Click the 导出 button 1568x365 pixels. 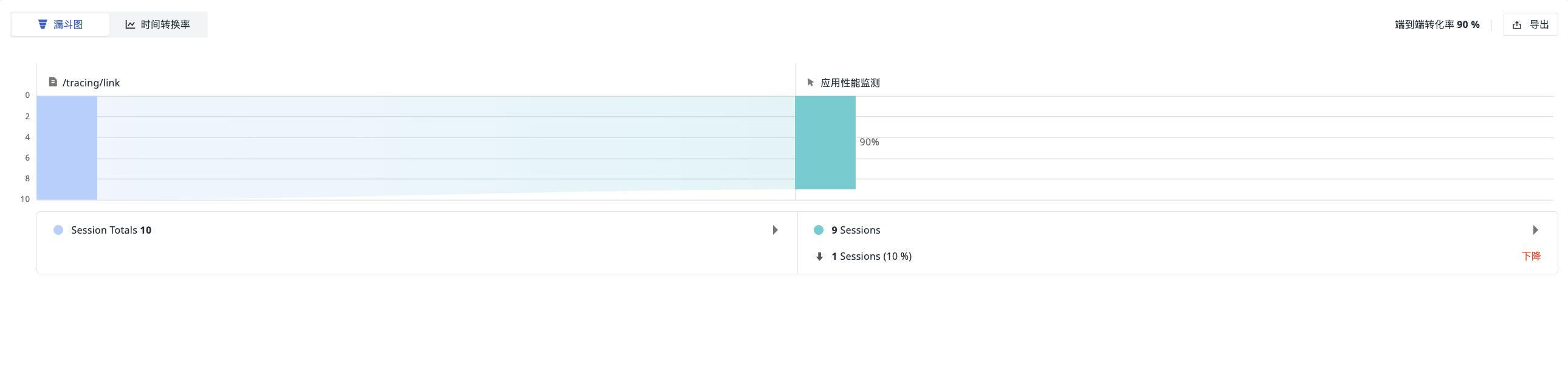point(1530,25)
